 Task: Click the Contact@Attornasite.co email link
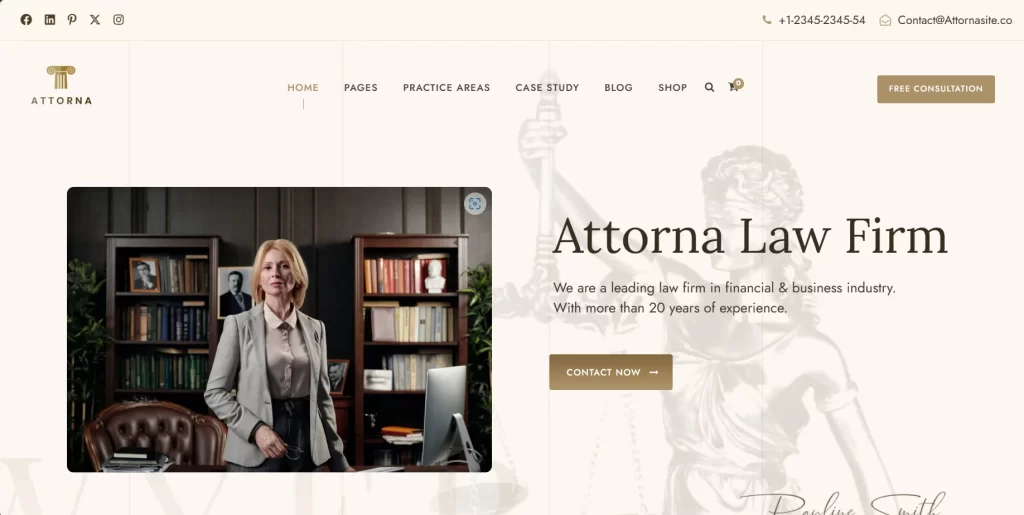pyautogui.click(x=955, y=20)
